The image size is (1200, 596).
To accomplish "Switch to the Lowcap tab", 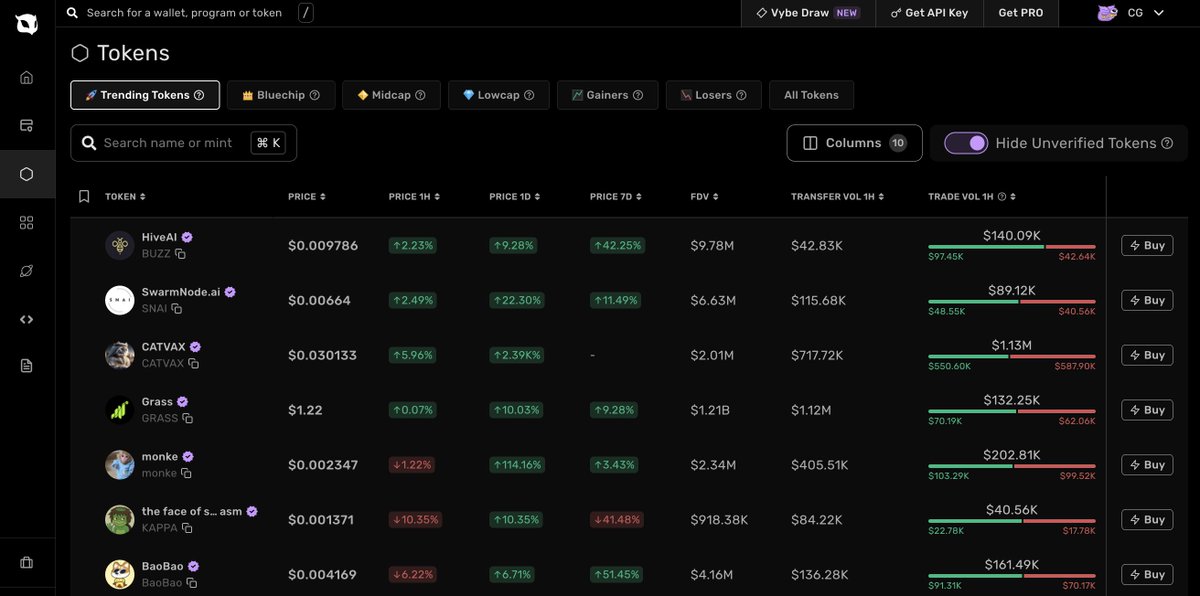I will click(x=498, y=95).
